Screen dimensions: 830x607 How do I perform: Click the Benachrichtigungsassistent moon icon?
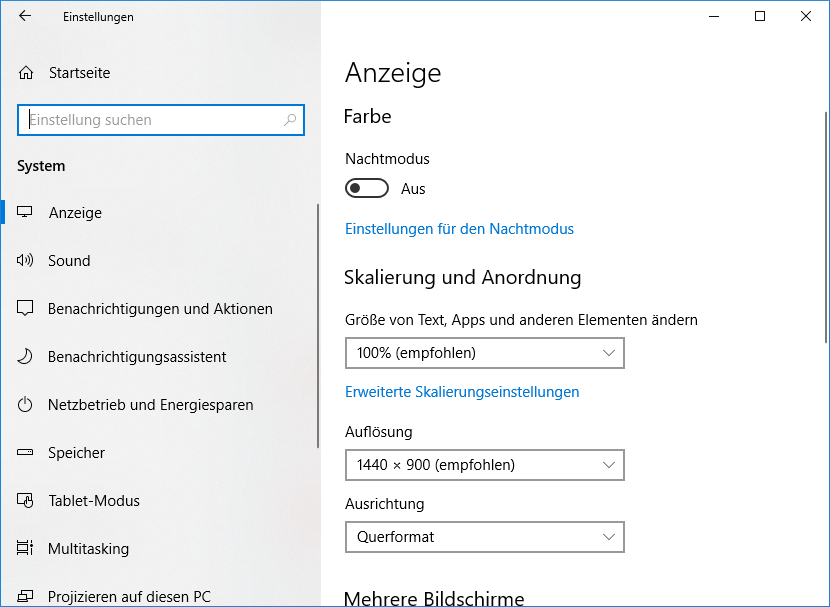tap(25, 356)
